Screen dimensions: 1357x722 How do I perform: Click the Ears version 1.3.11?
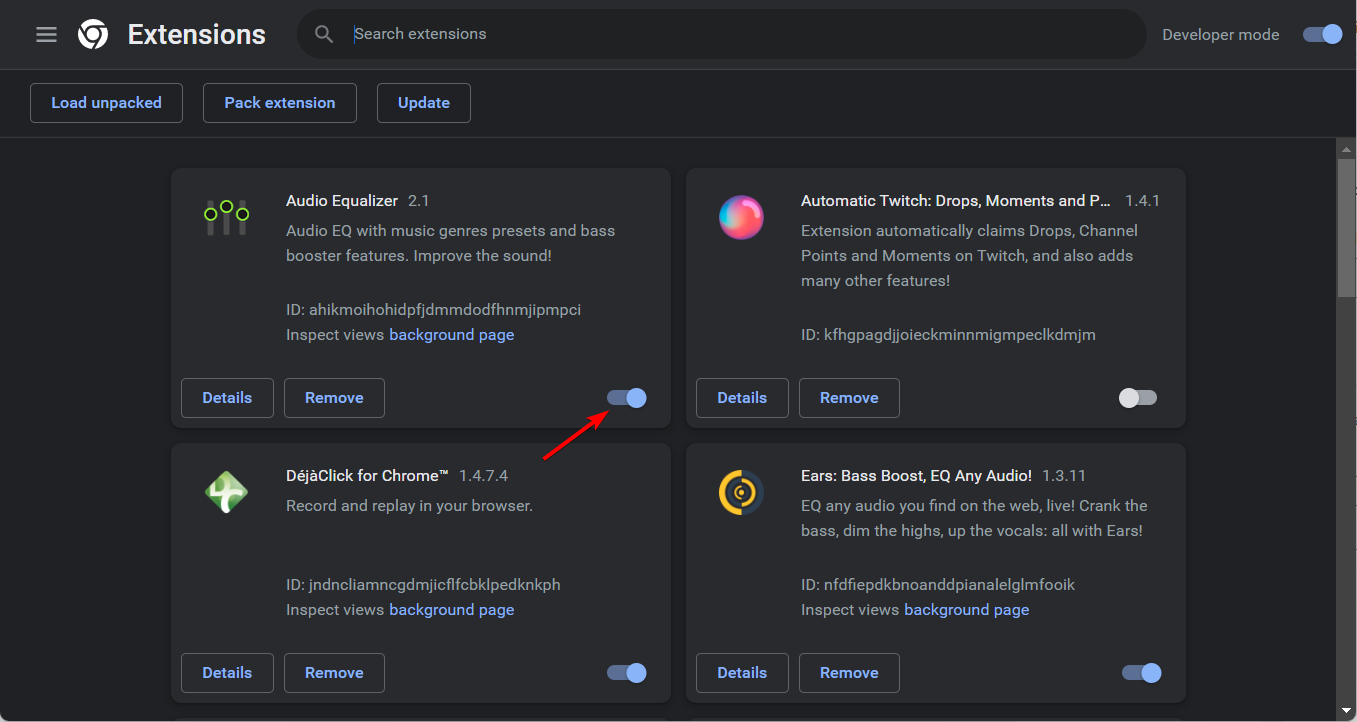[1062, 476]
